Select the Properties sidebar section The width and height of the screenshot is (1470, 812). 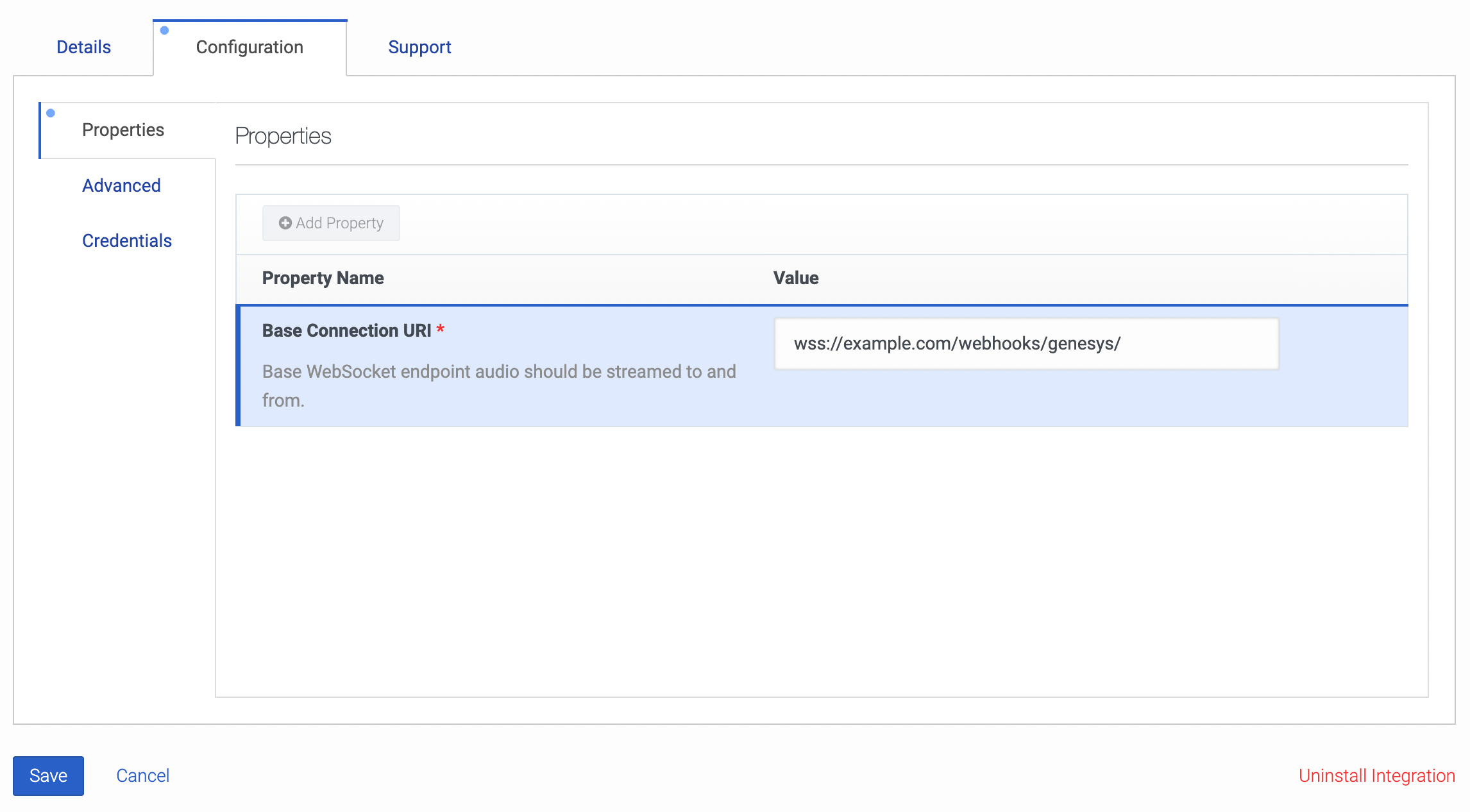click(123, 130)
